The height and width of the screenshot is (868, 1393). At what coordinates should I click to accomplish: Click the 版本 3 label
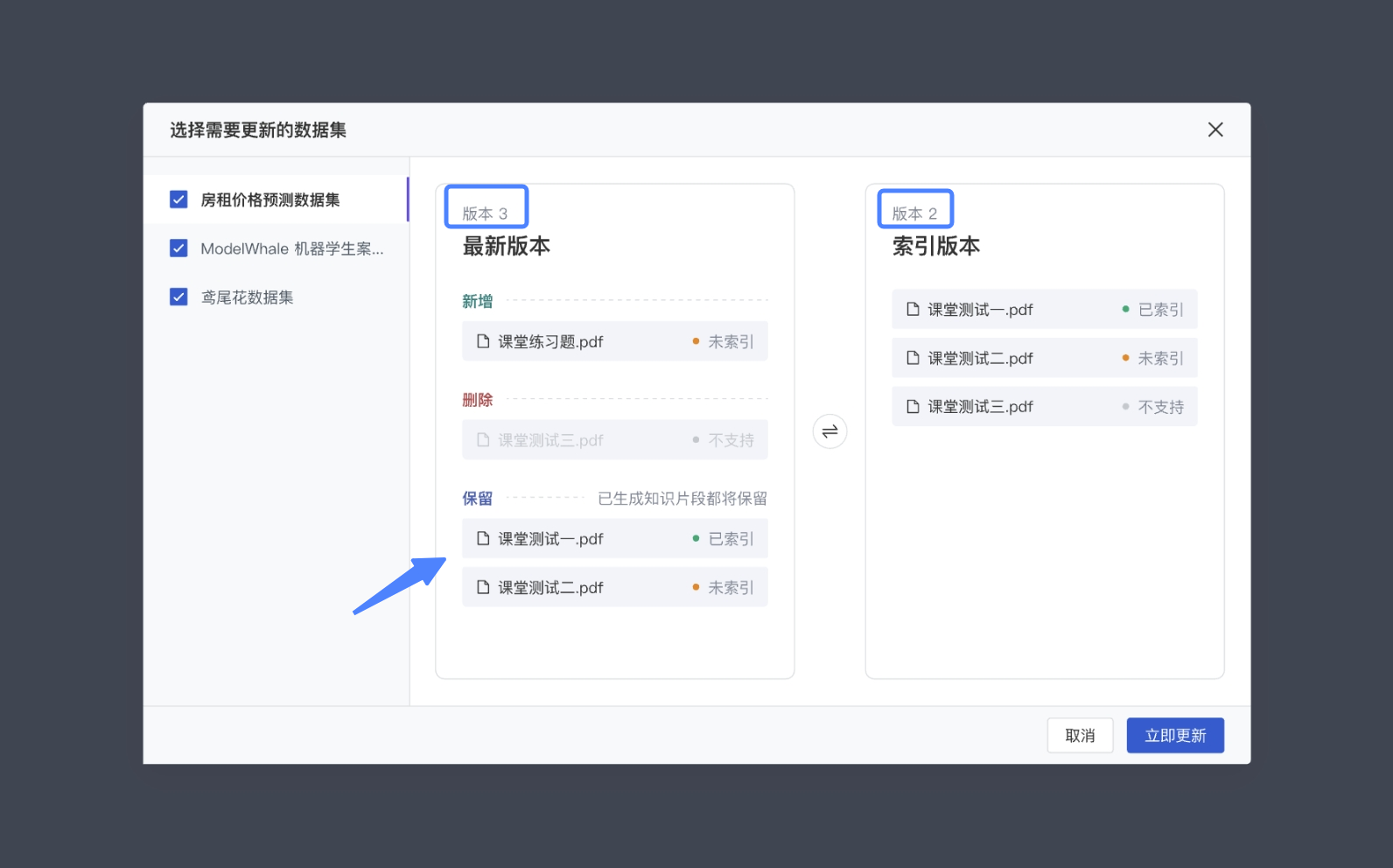(485, 213)
